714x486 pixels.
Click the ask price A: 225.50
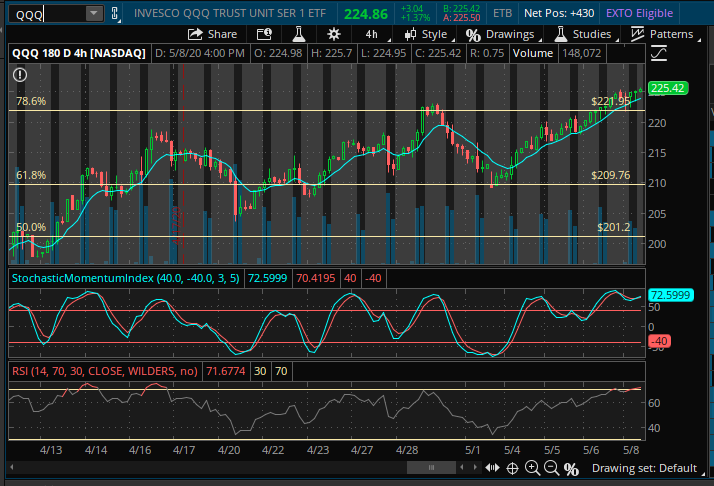(461, 18)
